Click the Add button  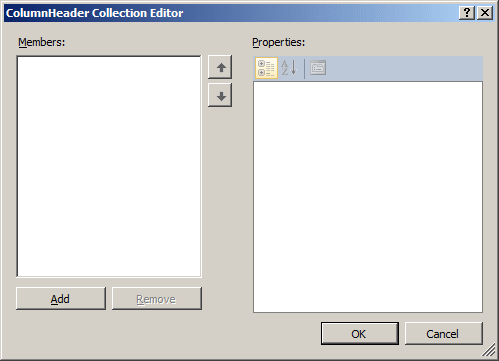pos(61,299)
